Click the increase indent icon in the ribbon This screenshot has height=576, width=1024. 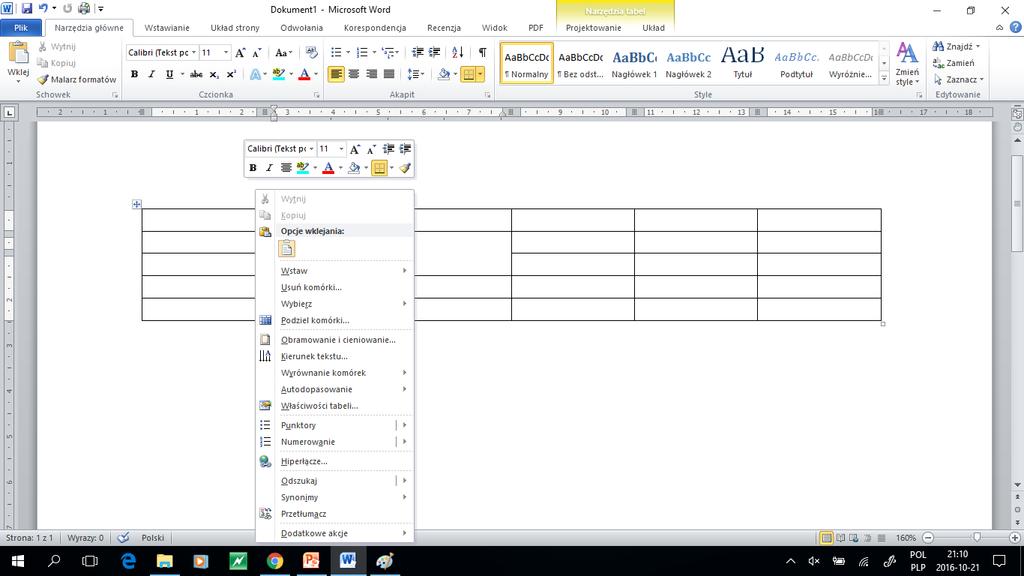pos(434,53)
